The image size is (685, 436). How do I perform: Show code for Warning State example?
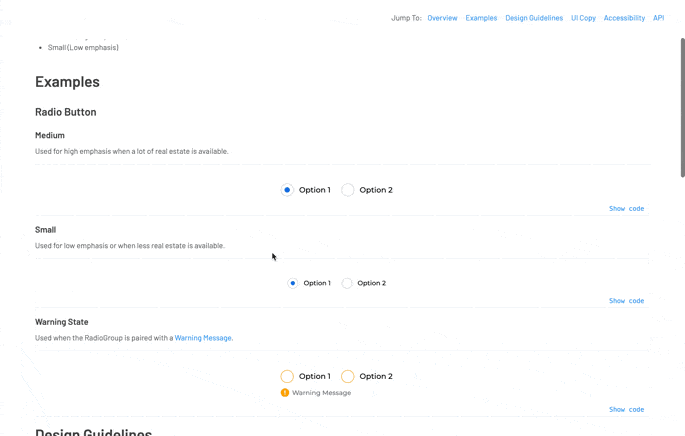pos(626,410)
